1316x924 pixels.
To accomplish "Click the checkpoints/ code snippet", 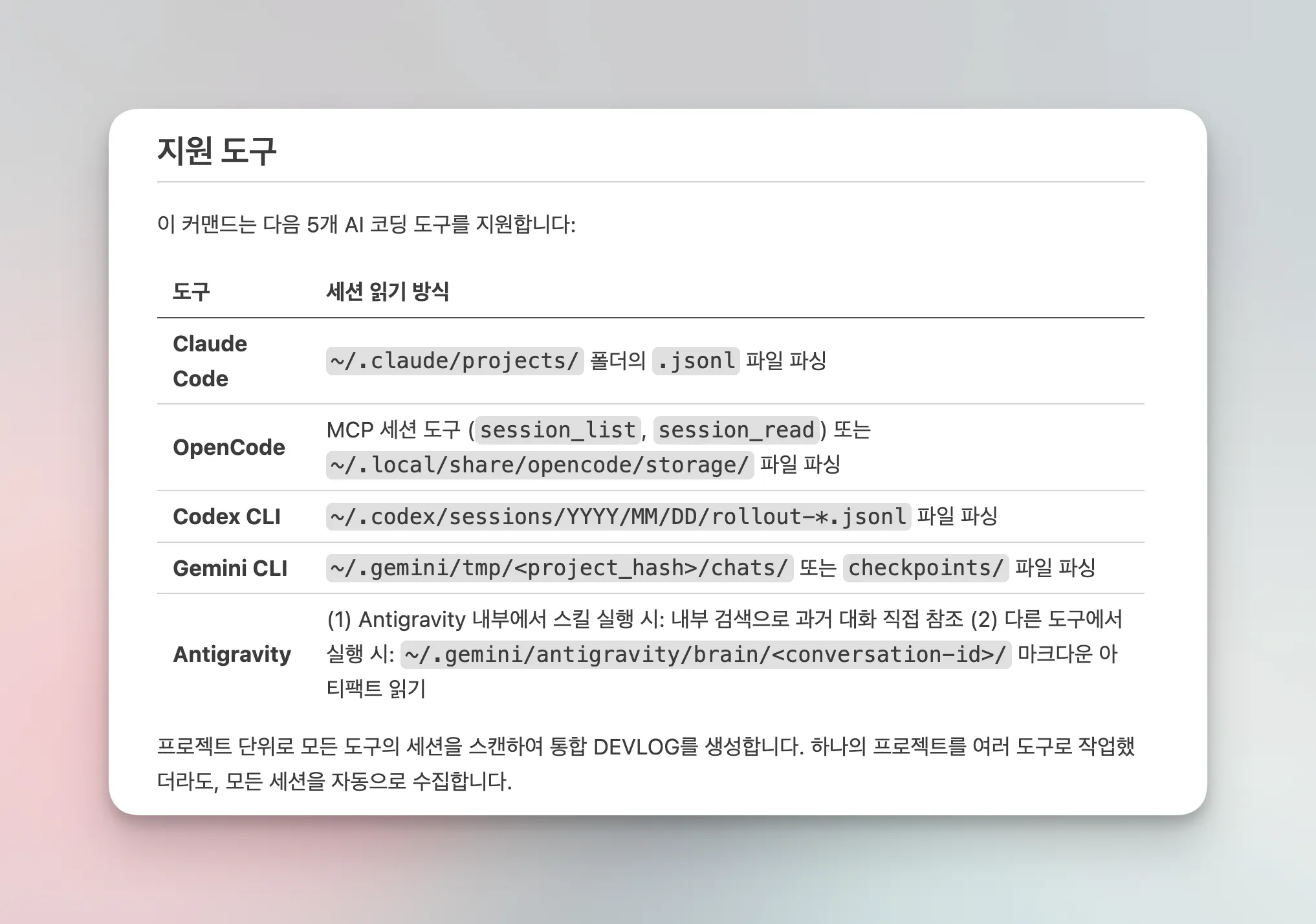I will coord(925,568).
